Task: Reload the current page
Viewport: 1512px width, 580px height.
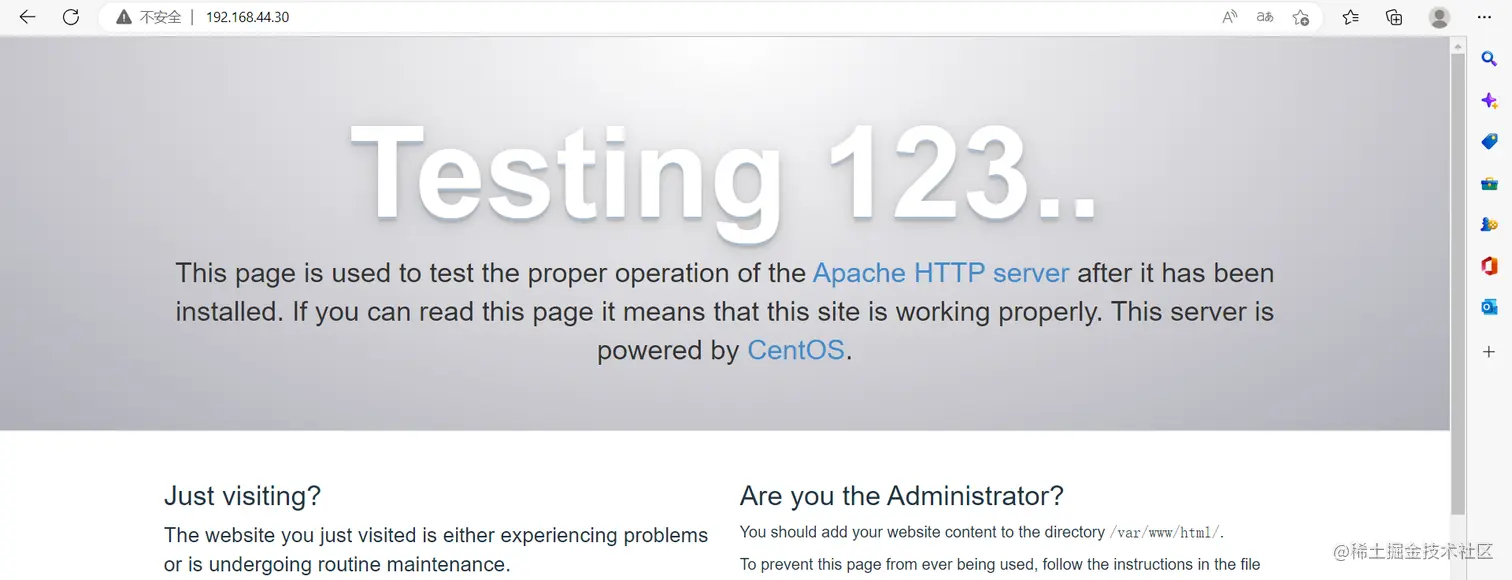Action: point(71,17)
